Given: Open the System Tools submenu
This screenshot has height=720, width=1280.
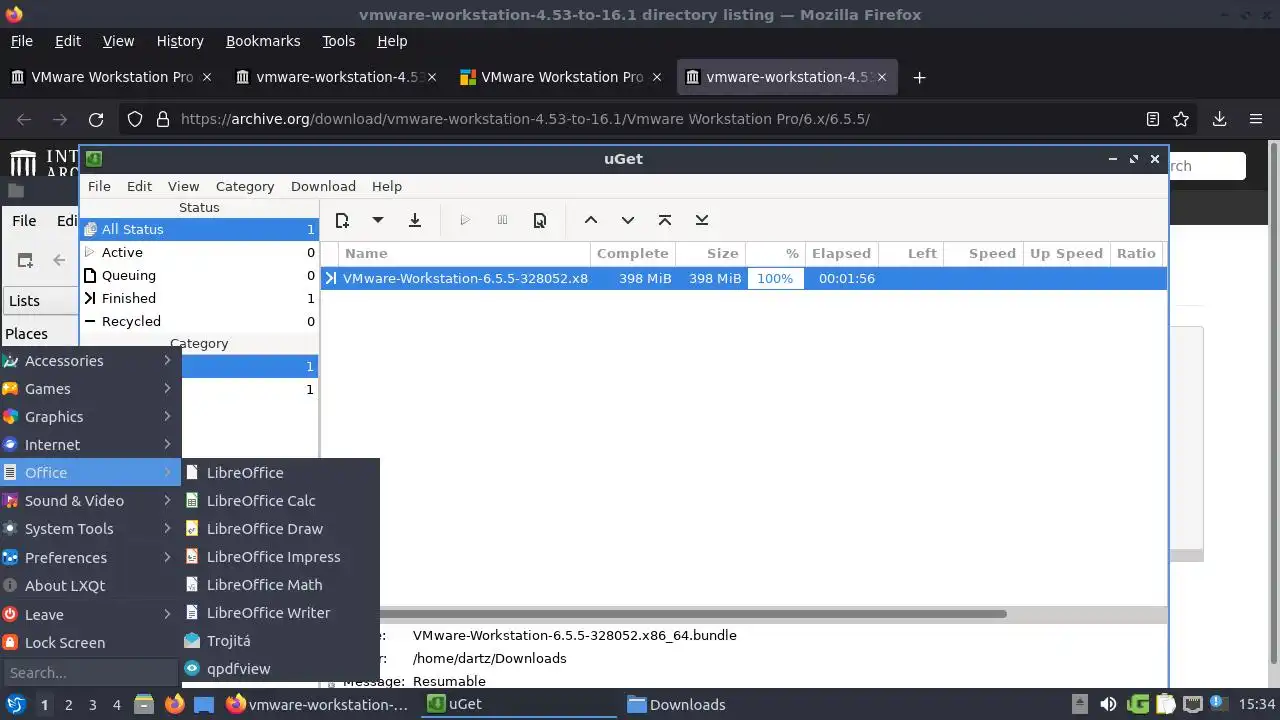Looking at the screenshot, I should tap(90, 528).
